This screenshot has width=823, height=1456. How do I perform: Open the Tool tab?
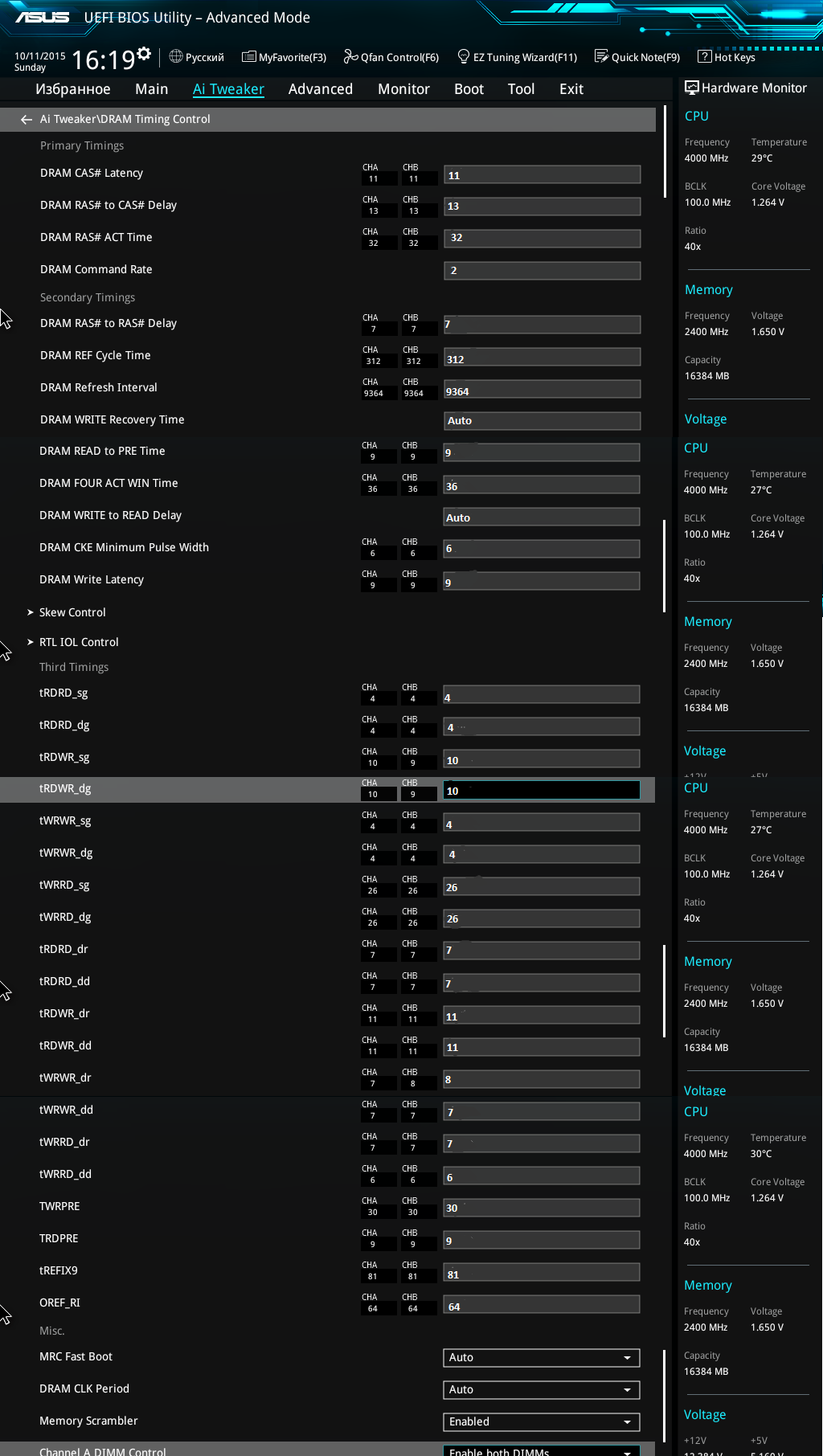[x=522, y=89]
